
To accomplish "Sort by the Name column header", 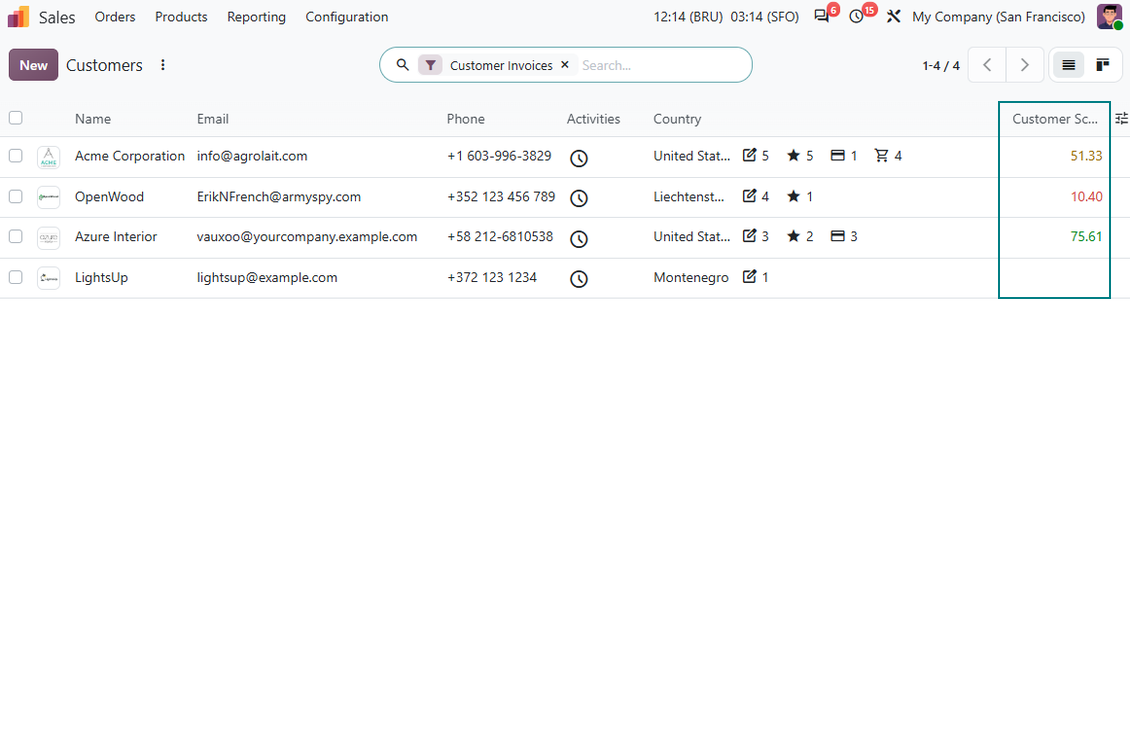I will click(93, 119).
